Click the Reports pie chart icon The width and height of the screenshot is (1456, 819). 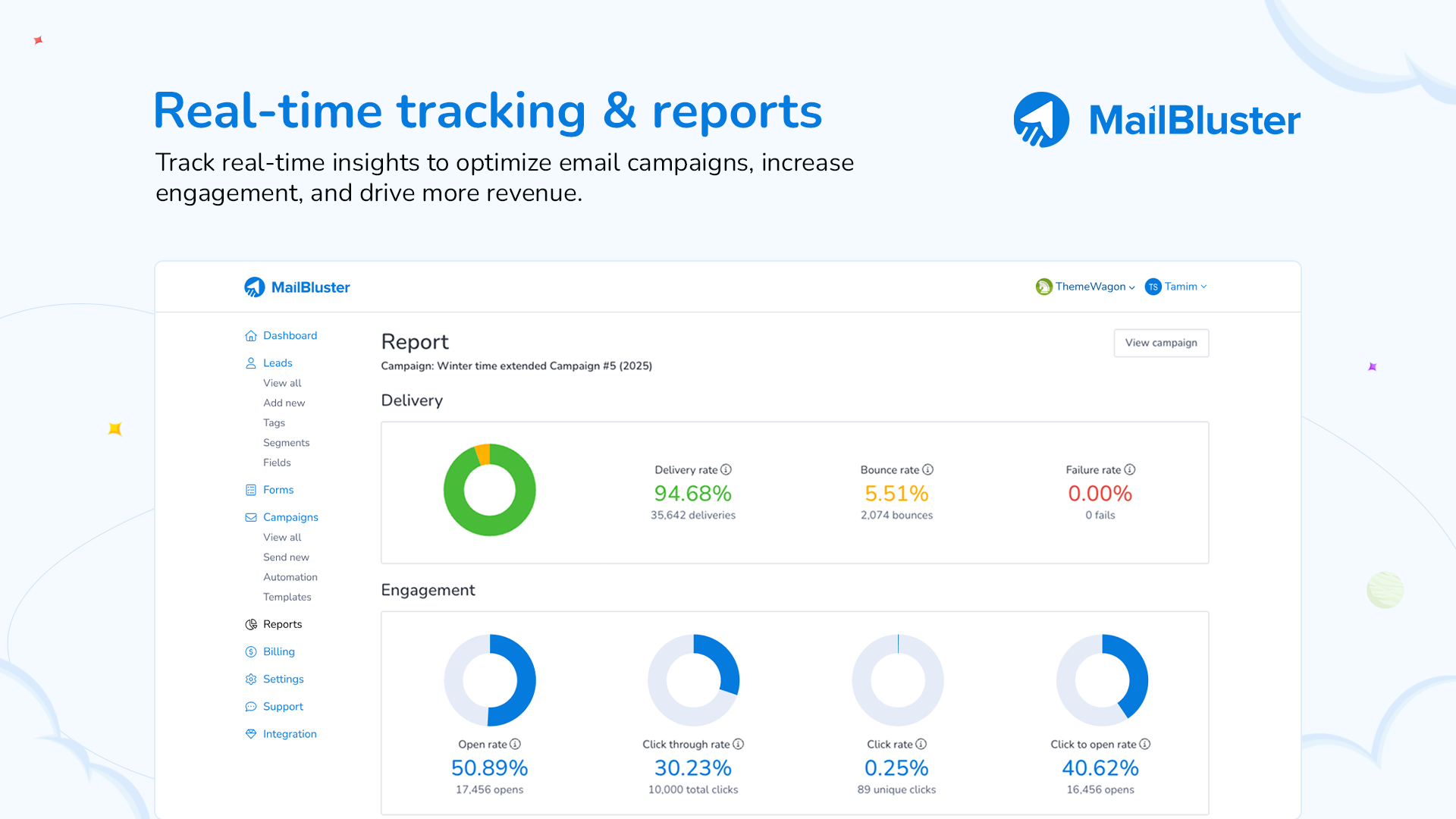click(251, 624)
